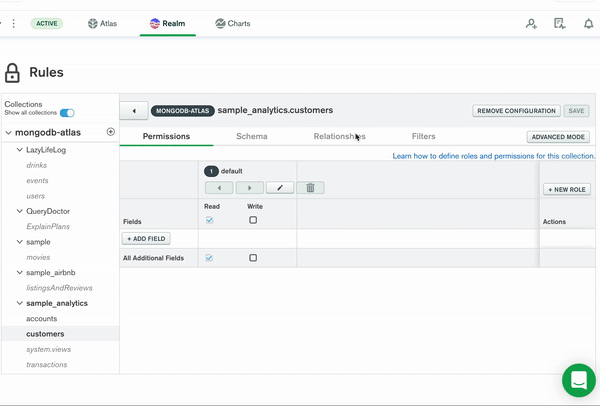The width and height of the screenshot is (600, 406).
Task: Click the ACTIVE status badge
Action: coord(47,24)
